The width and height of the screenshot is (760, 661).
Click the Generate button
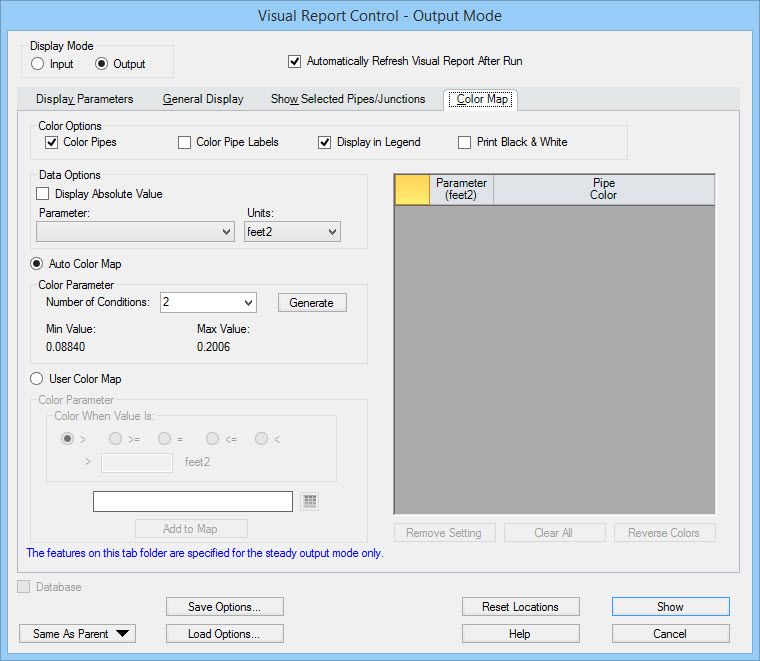(312, 303)
